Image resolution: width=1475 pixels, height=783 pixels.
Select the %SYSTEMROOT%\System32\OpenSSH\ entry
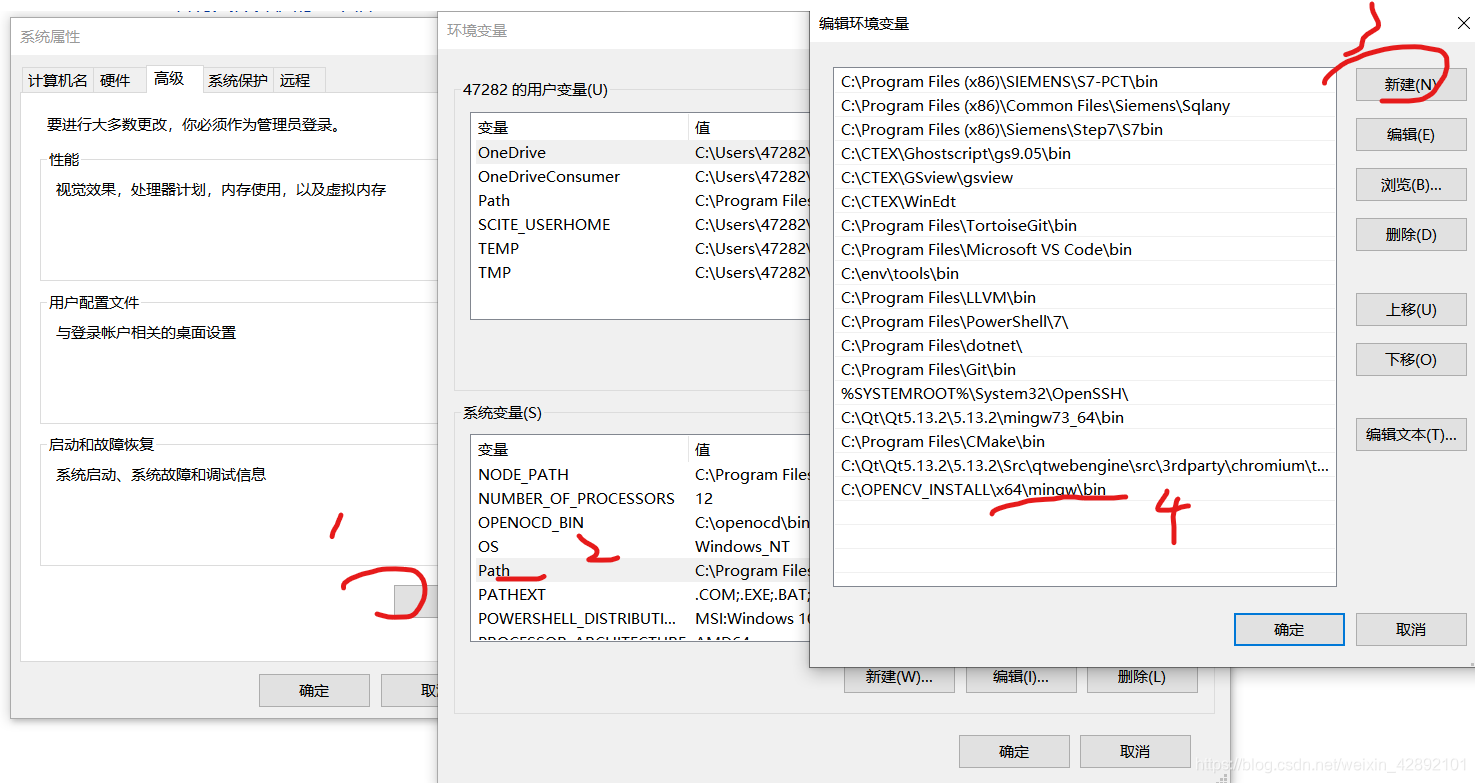coord(1084,394)
